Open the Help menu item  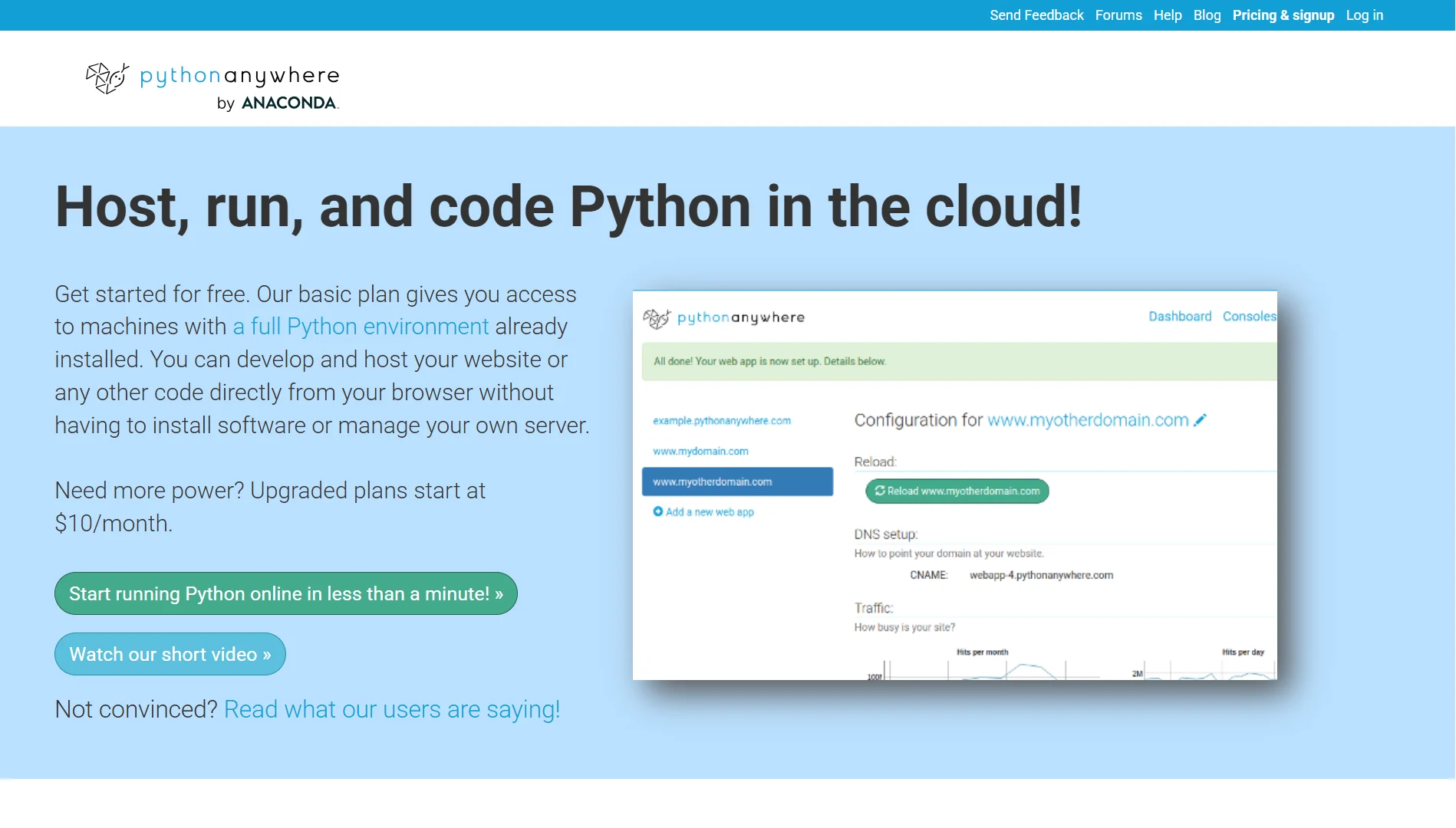pos(1168,15)
